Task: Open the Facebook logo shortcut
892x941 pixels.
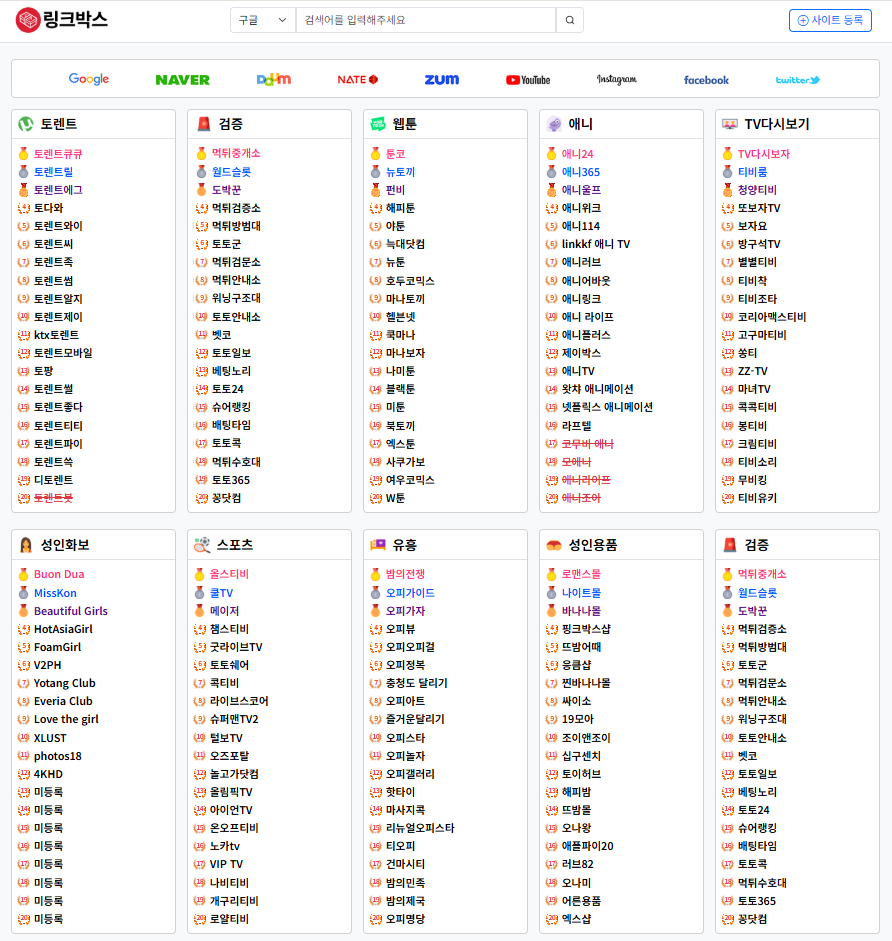Action: pos(706,79)
